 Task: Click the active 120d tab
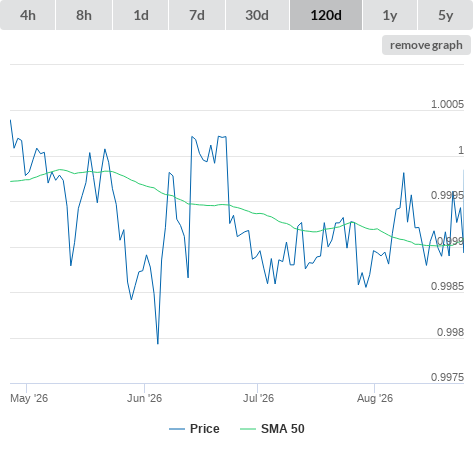326,15
